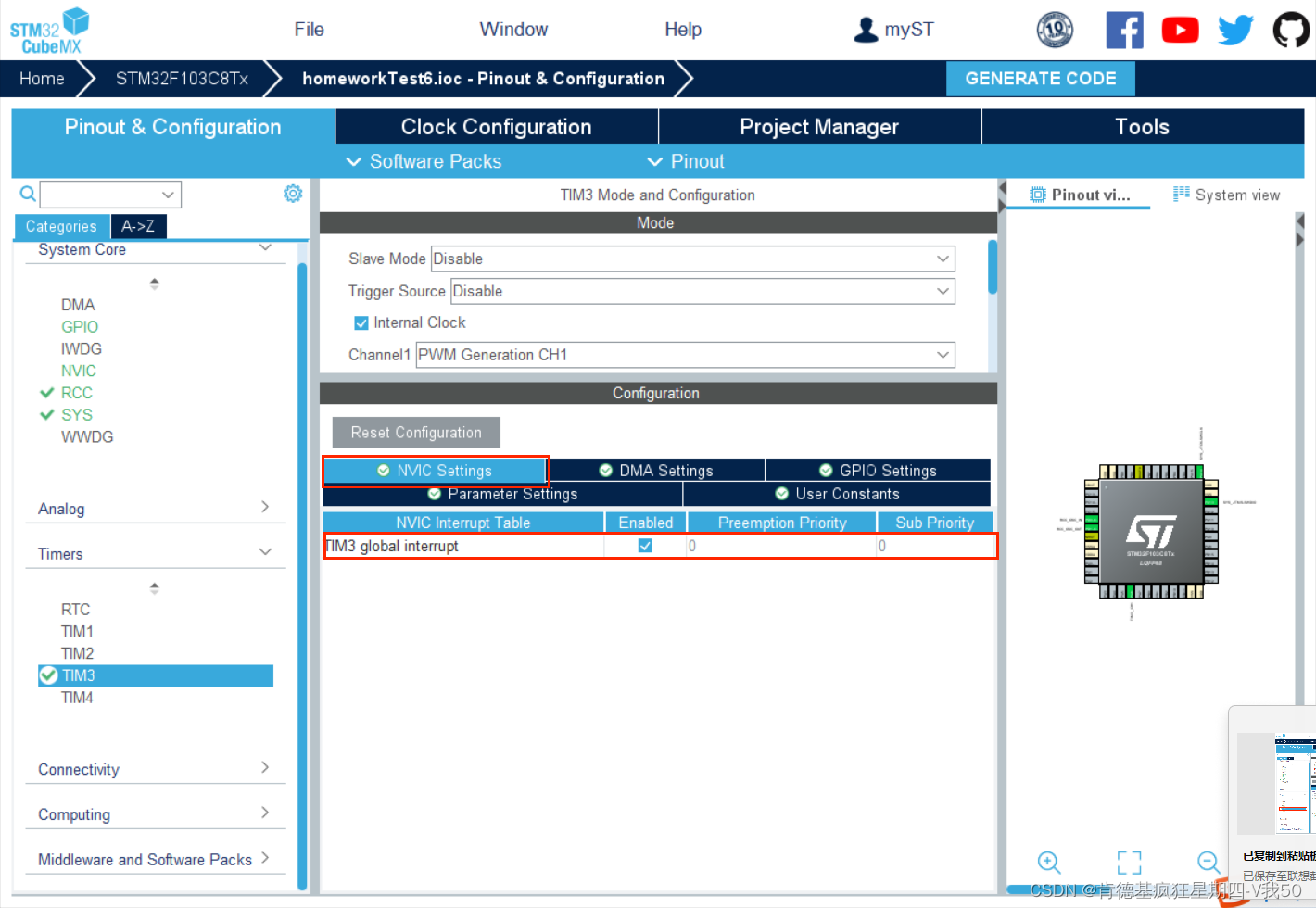Screen dimensions: 1316x908
Task: Open the Pinout dropdown menu
Action: coord(686,161)
